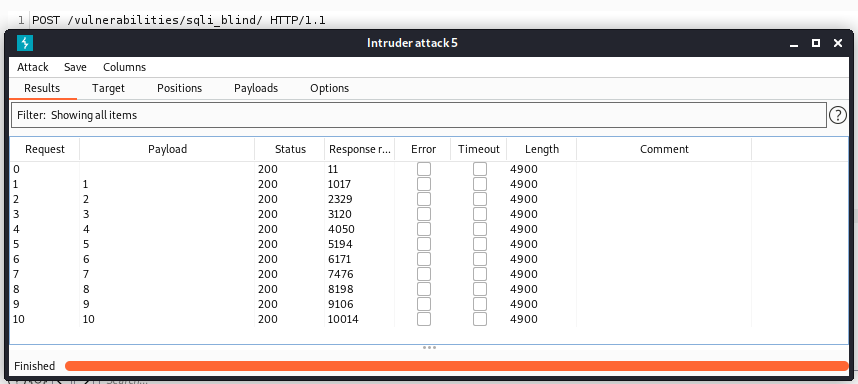
Task: Toggle Error checkbox for request 1
Action: tap(424, 184)
